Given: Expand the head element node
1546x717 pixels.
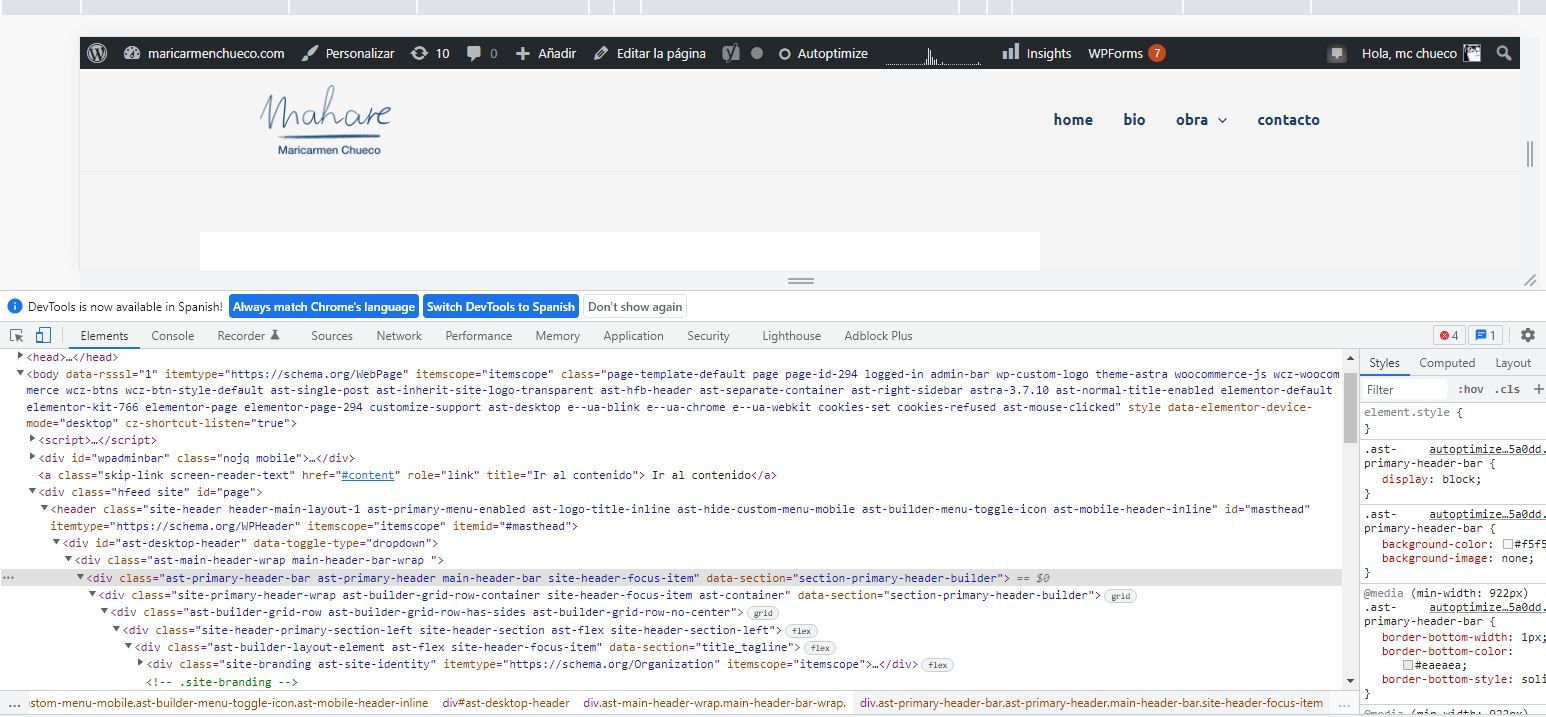Looking at the screenshot, I should point(21,356).
